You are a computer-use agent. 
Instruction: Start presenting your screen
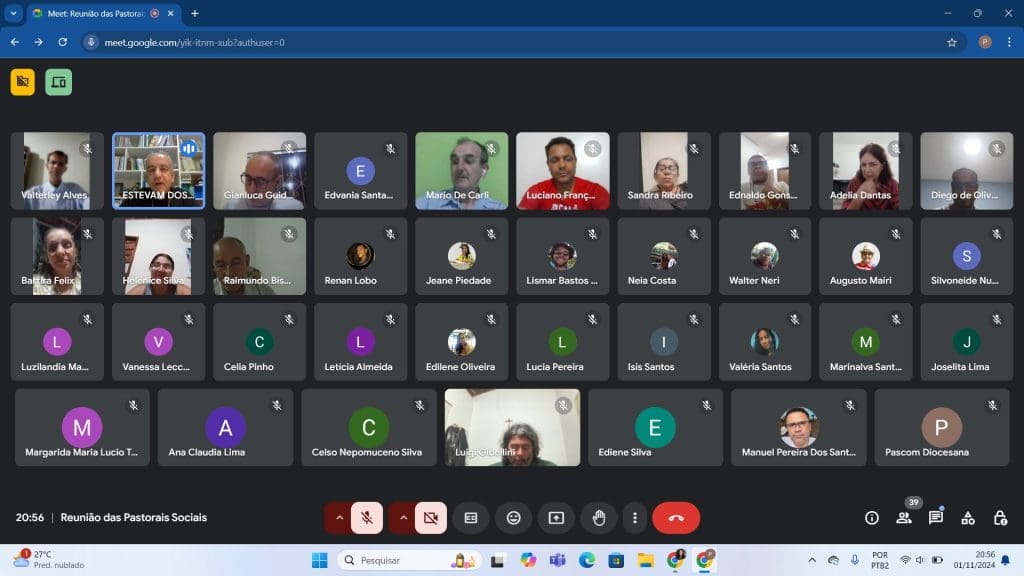pos(556,518)
